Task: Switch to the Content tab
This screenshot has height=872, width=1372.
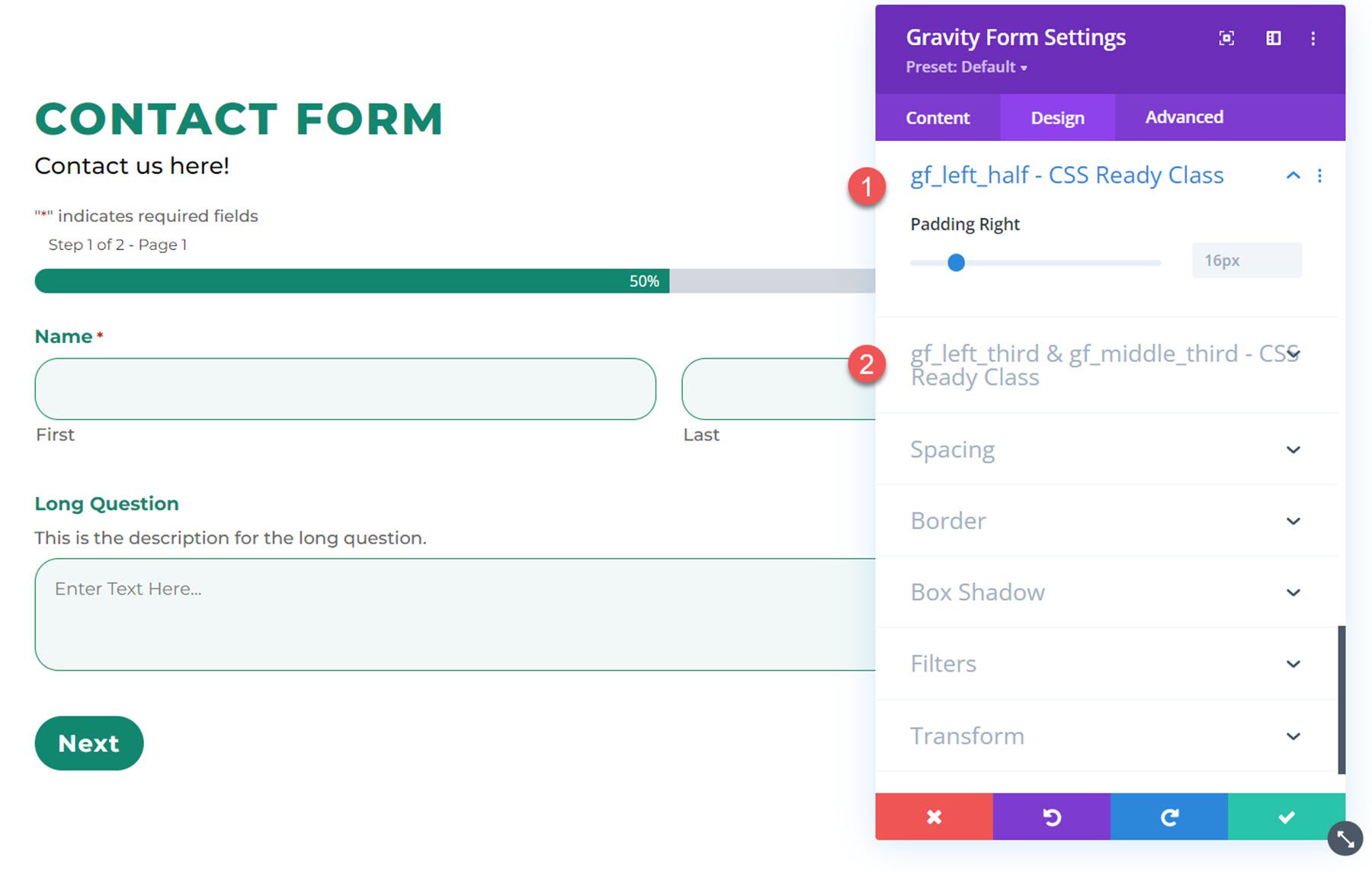Action: [x=938, y=118]
